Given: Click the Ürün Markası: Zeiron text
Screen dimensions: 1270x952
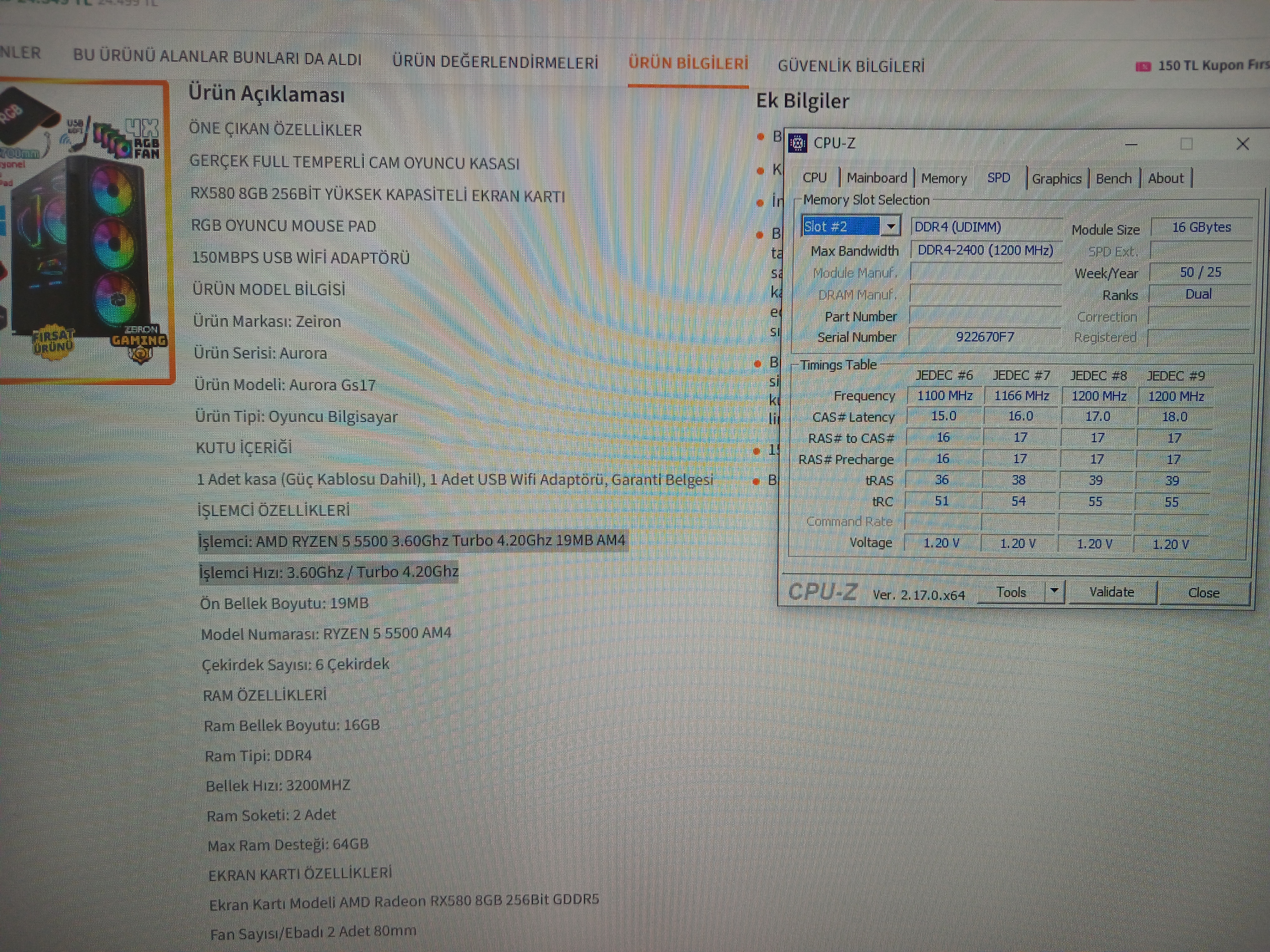Looking at the screenshot, I should tap(267, 321).
